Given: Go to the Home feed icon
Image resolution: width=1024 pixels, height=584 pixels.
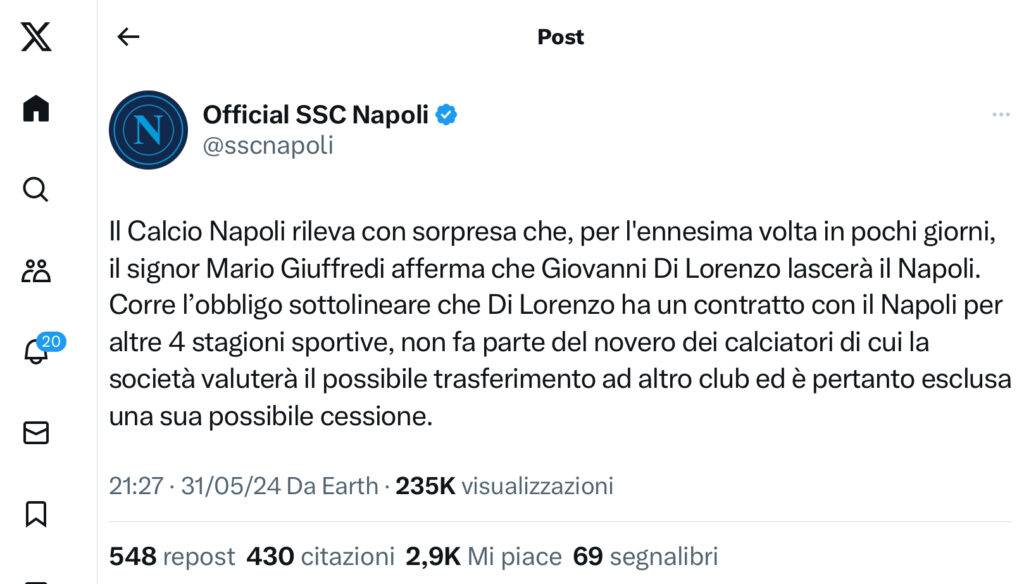Looking at the screenshot, I should click(x=36, y=108).
